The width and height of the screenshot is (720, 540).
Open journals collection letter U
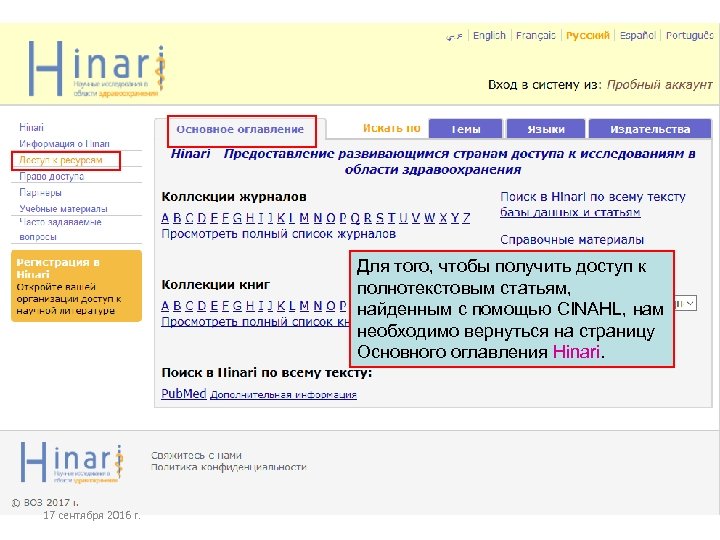pyautogui.click(x=403, y=218)
